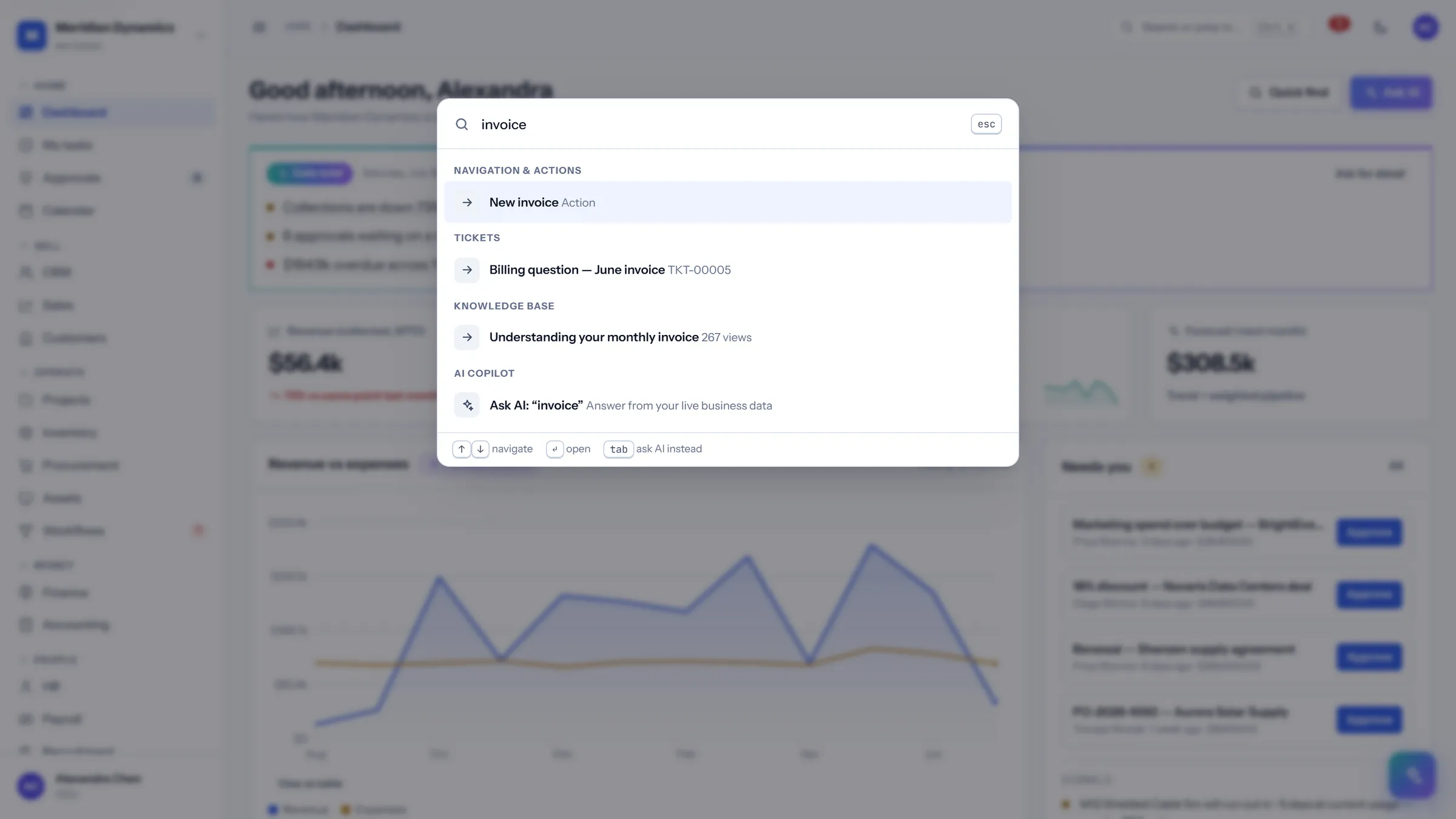Click the "TKT-00005" ticket ID text
Viewport: 1456px width, 819px height.
(699, 270)
